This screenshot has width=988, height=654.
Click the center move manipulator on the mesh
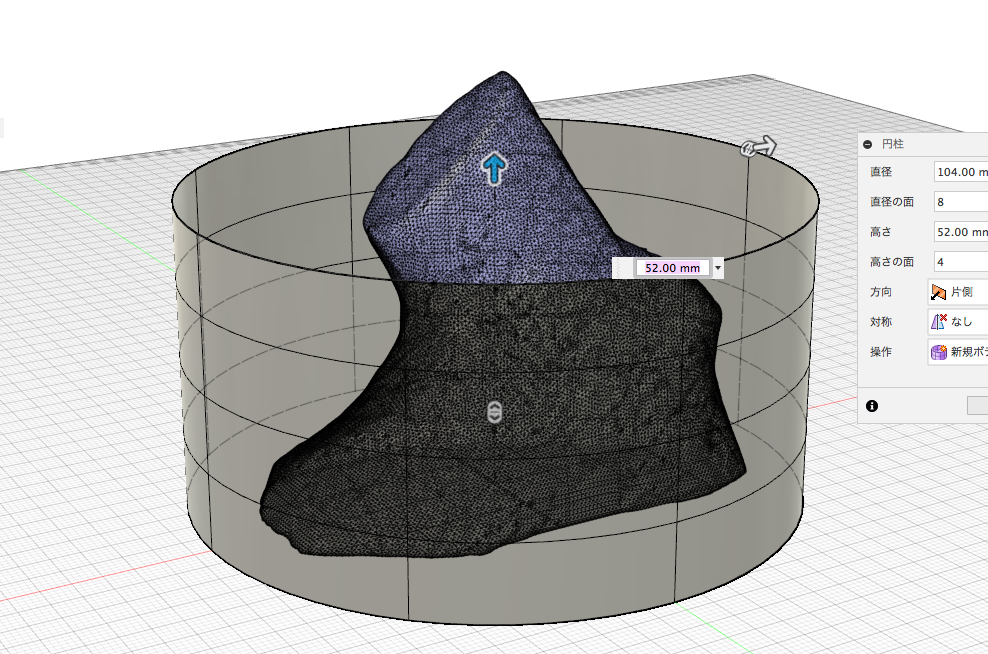495,412
